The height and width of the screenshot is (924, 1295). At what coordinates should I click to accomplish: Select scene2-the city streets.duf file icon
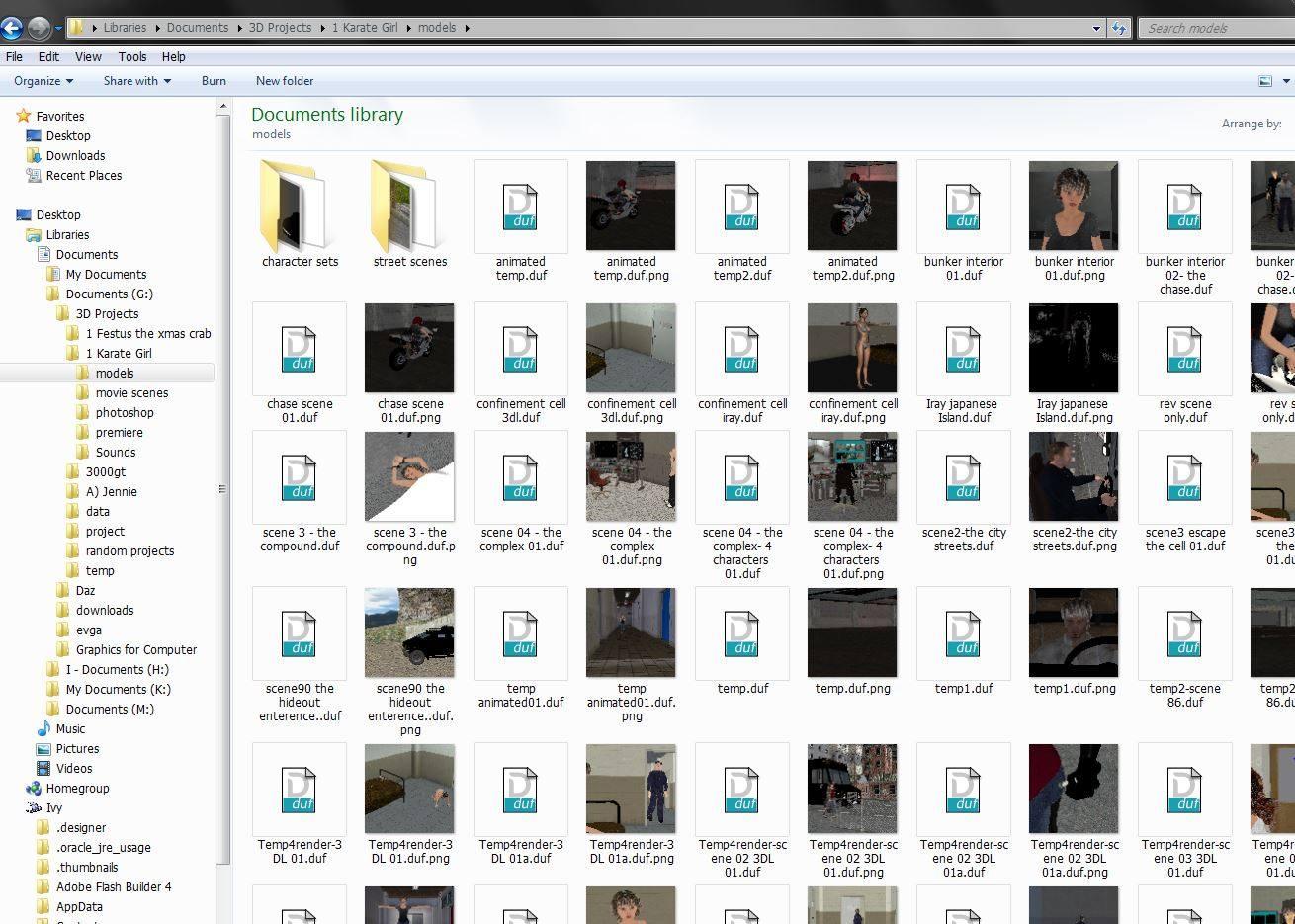tap(964, 476)
